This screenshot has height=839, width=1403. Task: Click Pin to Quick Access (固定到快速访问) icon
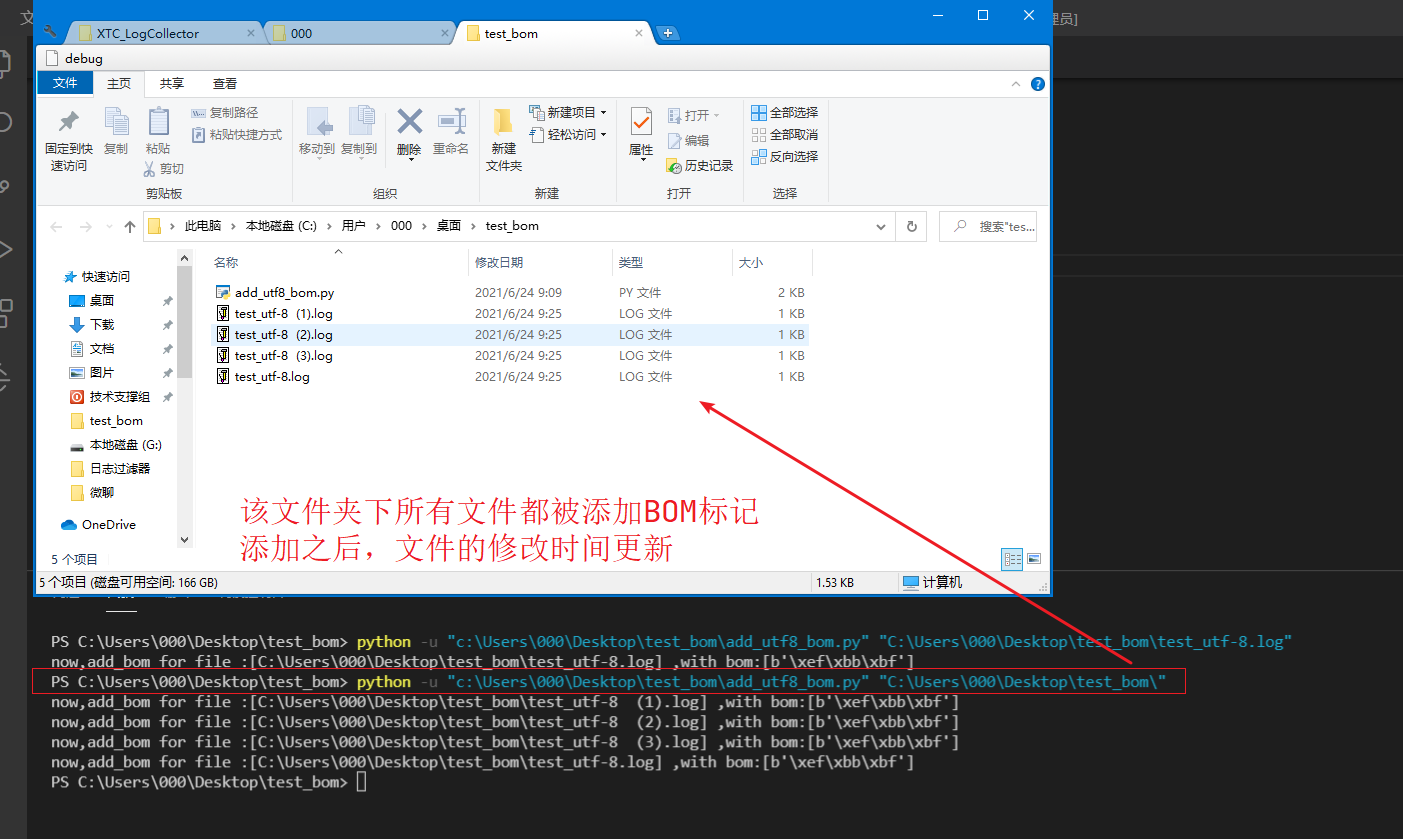[x=68, y=122]
